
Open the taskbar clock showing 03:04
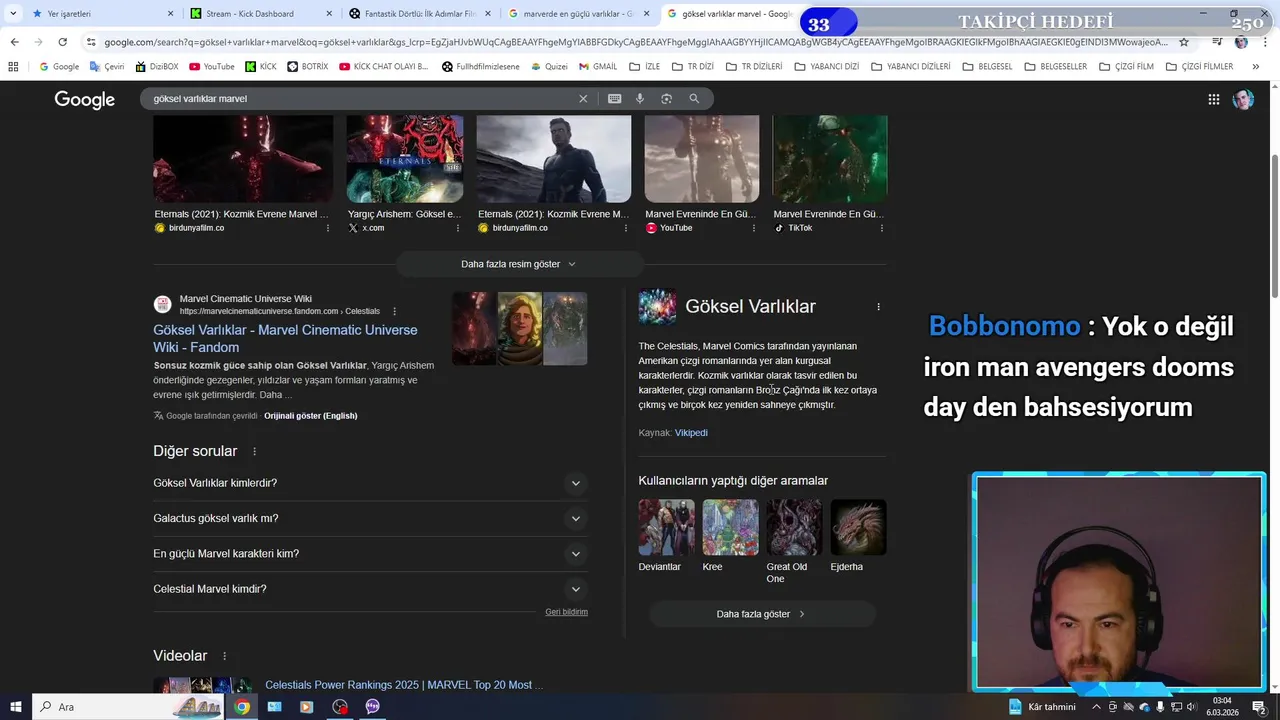[1222, 706]
